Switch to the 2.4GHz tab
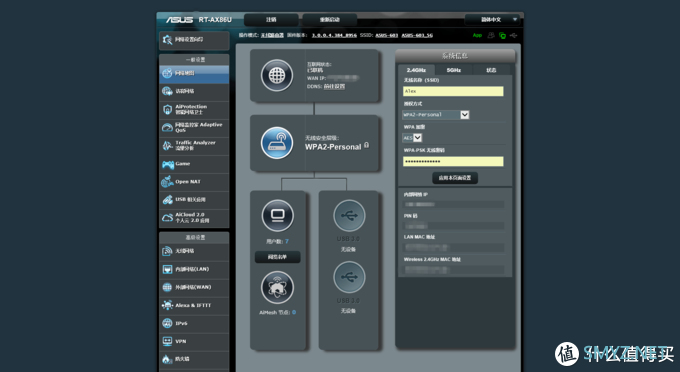The width and height of the screenshot is (680, 372). tap(416, 70)
